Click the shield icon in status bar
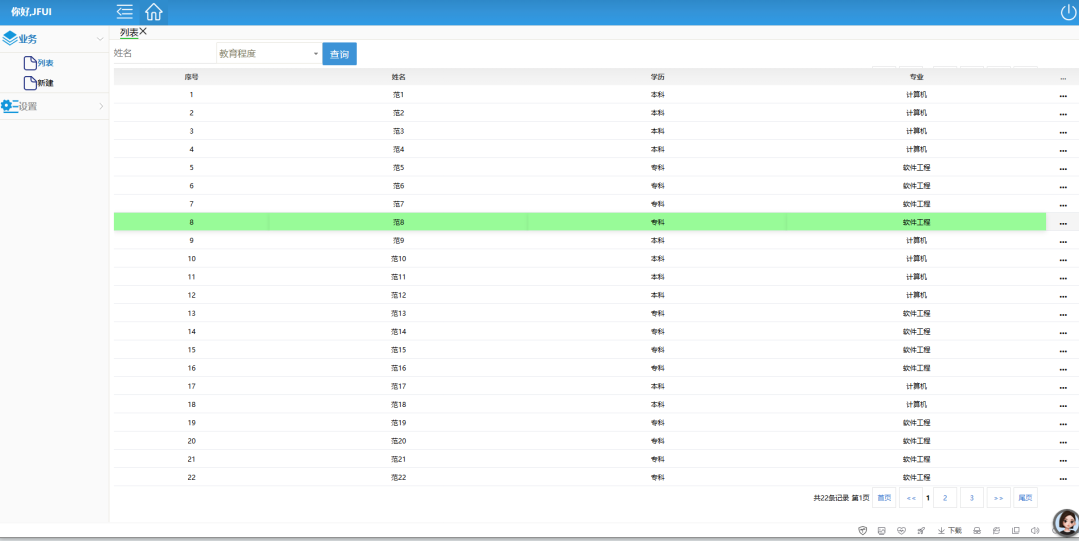Screen dimensions: 1079x541 coord(863,530)
